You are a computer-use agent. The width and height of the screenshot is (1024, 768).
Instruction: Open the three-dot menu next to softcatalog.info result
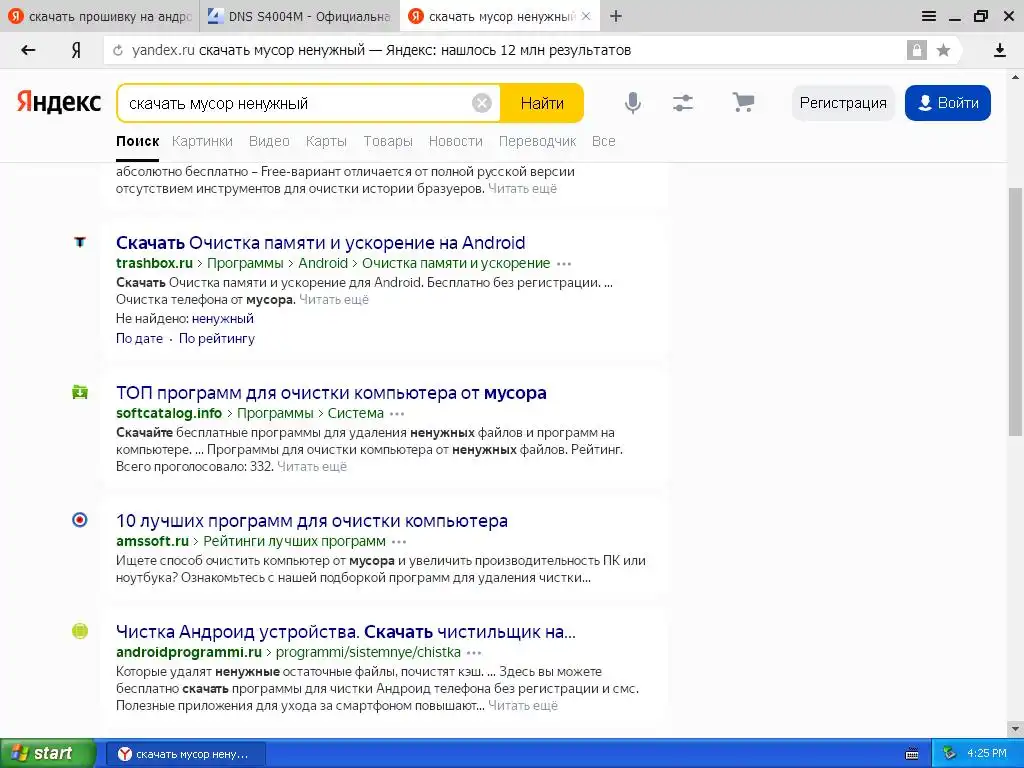pos(397,414)
